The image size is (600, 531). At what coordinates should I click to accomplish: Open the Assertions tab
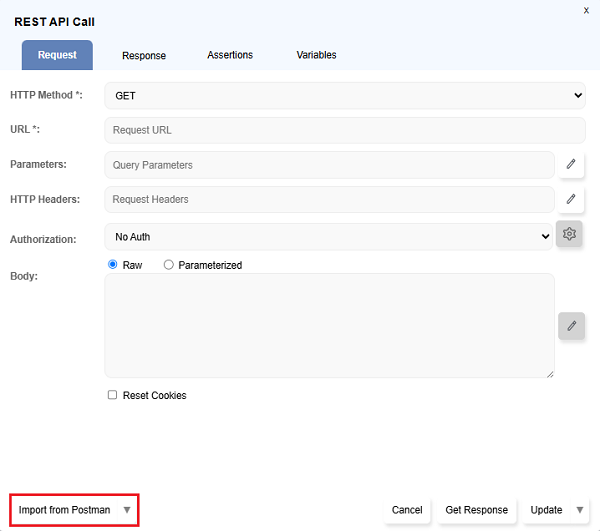click(230, 55)
